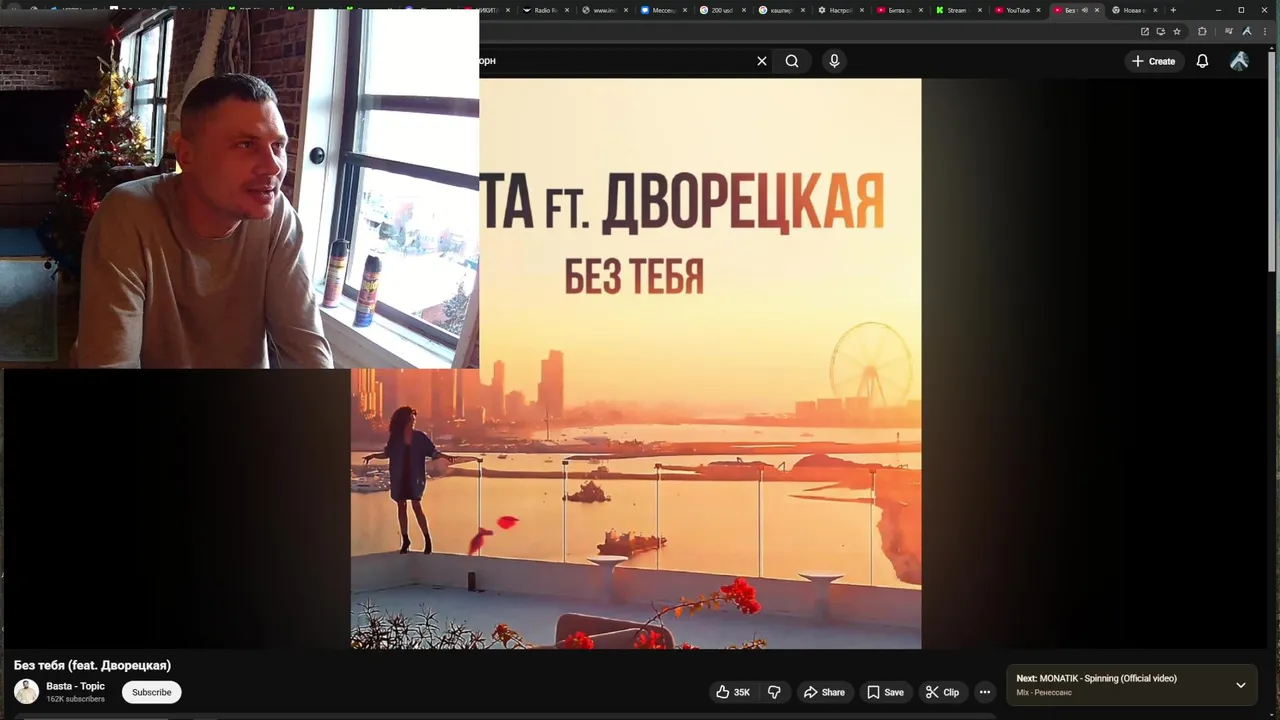This screenshot has height=720, width=1280.
Task: Click the Create button
Action: pyautogui.click(x=1153, y=61)
